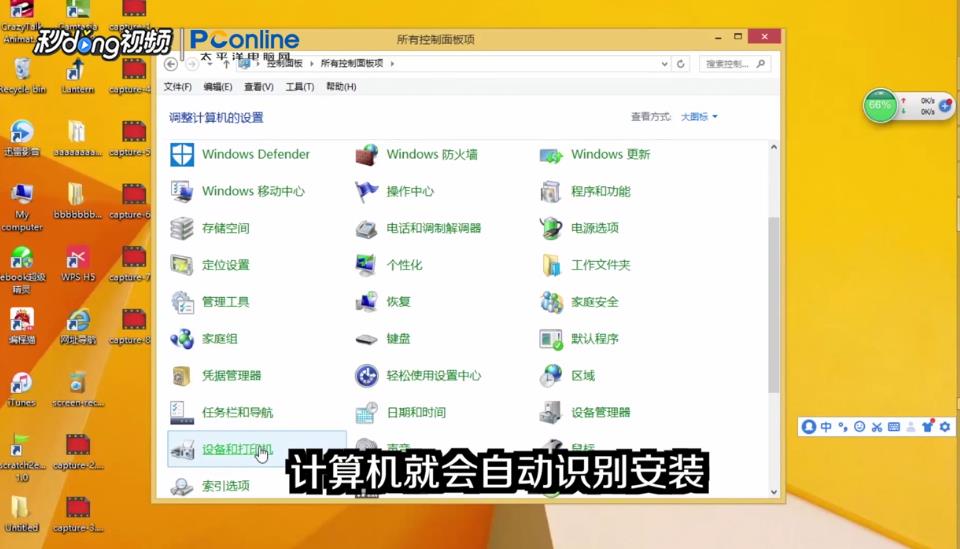Open 凭据管理器 icon
Viewport: 960px width, 549px height.
(182, 375)
